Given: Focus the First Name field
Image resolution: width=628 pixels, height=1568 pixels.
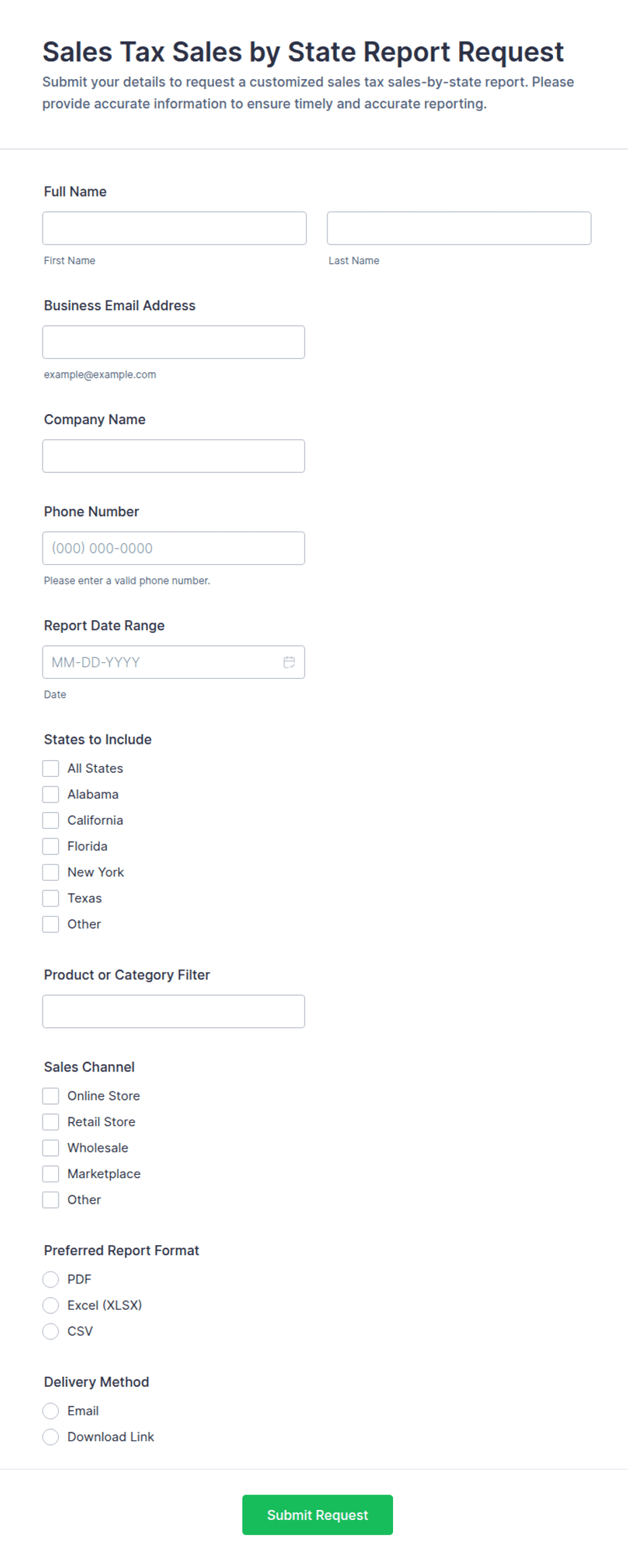Looking at the screenshot, I should point(174,228).
